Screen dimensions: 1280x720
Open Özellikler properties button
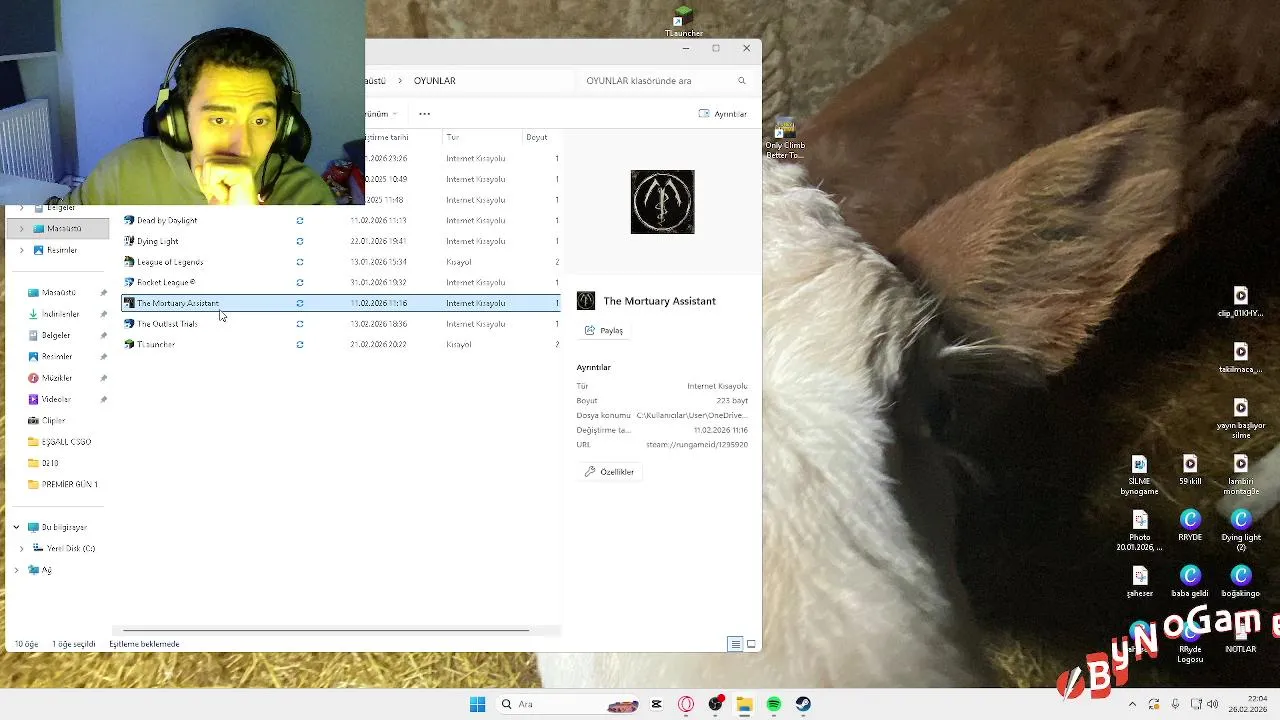tap(610, 472)
